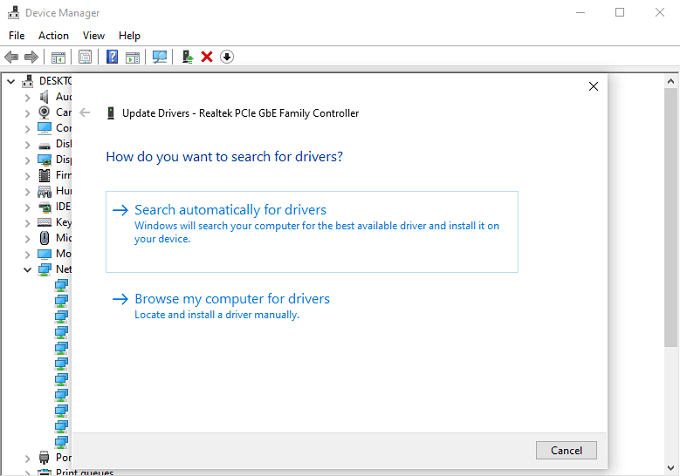Click the Disable device down-arrow icon
The width and height of the screenshot is (680, 476).
227,57
